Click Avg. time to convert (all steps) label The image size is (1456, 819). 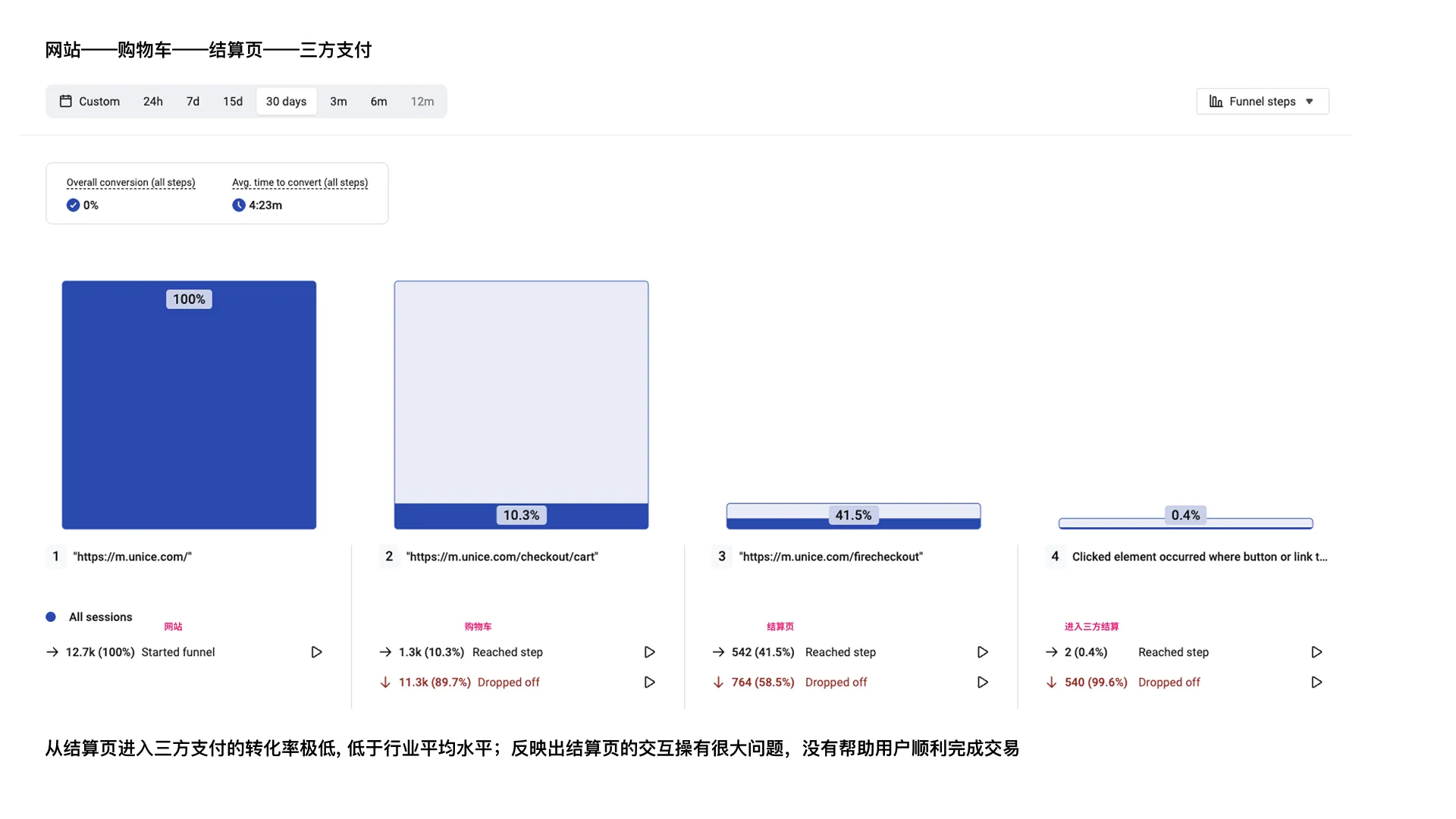pos(300,183)
